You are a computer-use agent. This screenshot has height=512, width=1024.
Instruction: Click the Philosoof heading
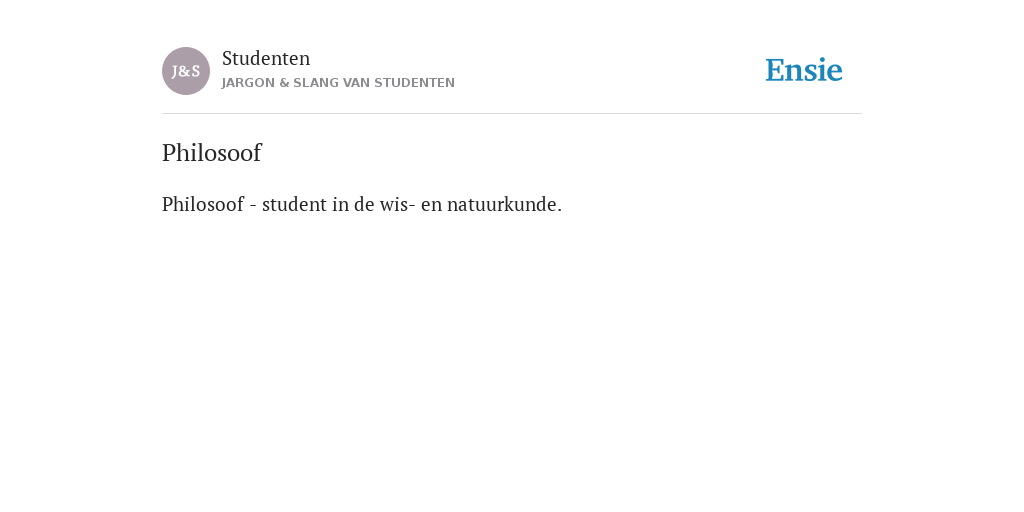(212, 153)
